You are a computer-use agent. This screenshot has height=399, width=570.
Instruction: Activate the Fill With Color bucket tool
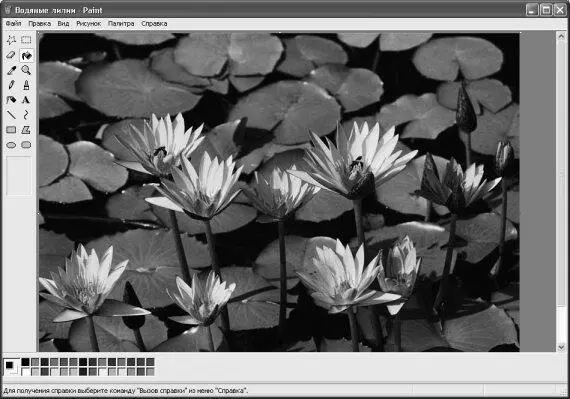click(26, 55)
